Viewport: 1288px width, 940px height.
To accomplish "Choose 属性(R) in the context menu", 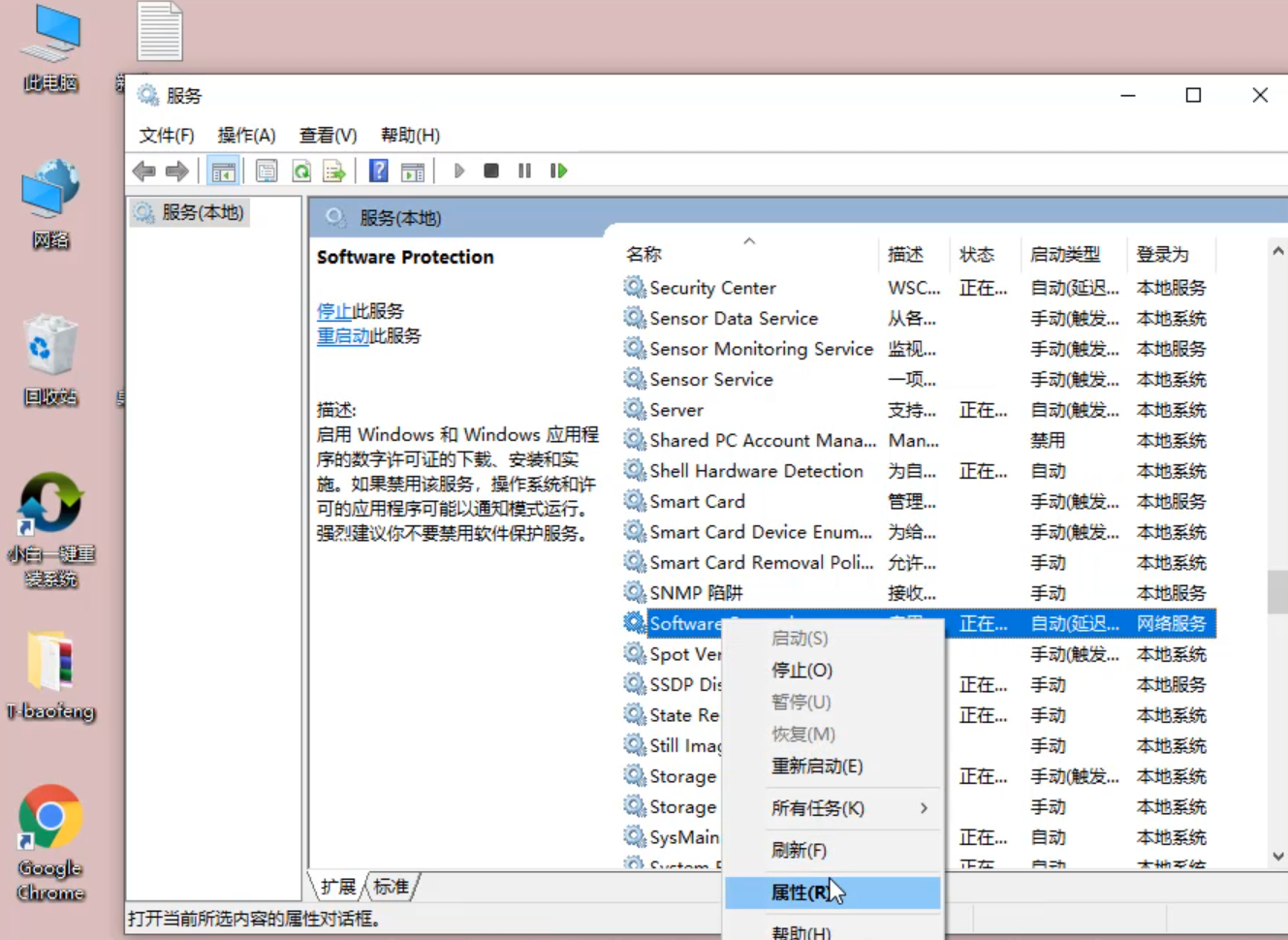I will point(801,893).
